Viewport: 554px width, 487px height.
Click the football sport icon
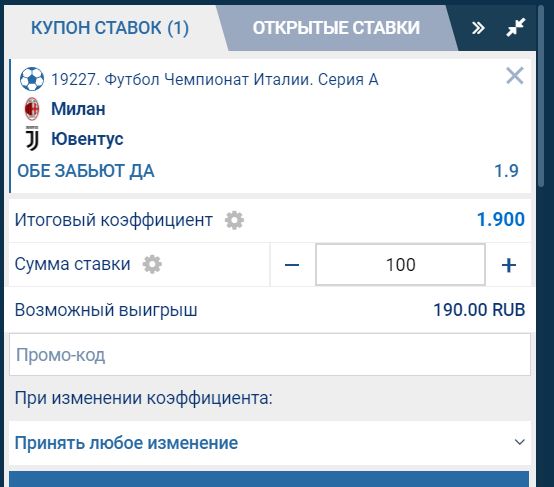(32, 79)
